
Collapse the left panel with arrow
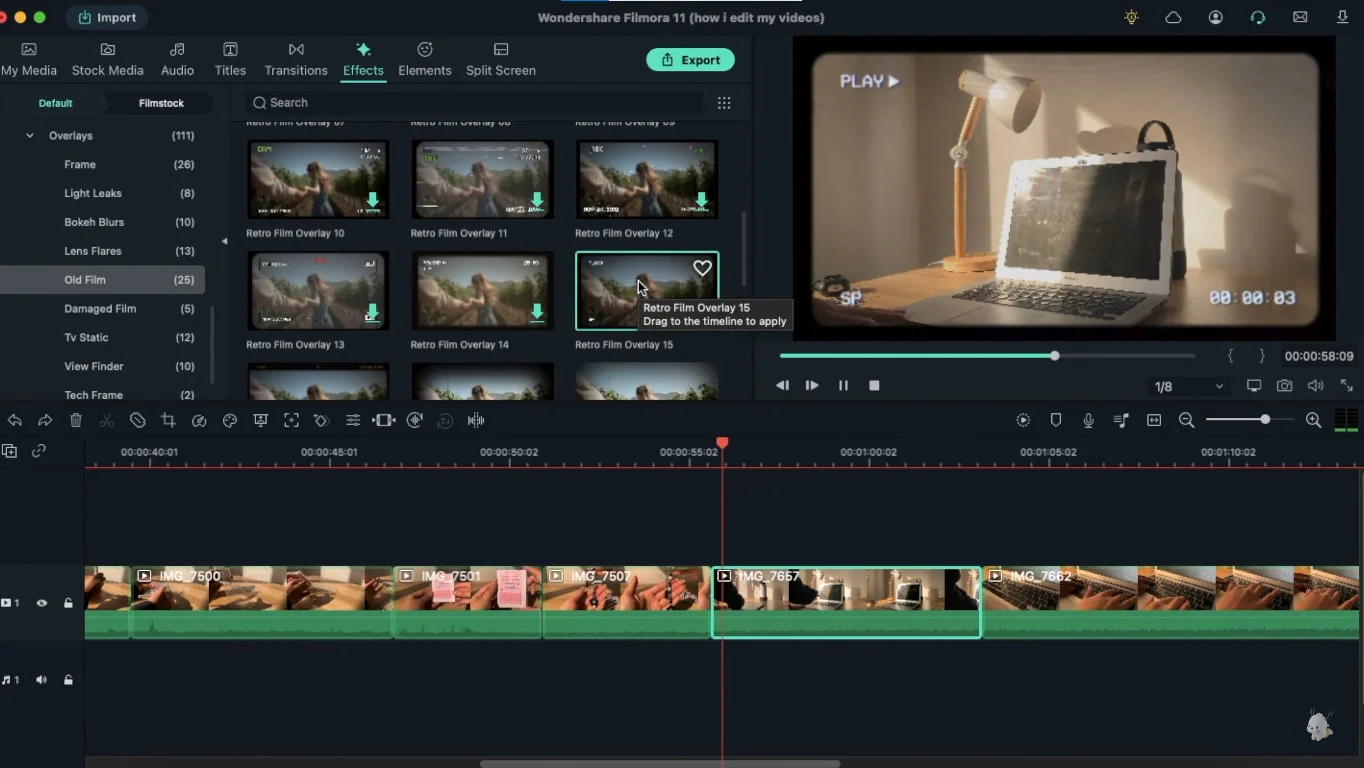pyautogui.click(x=224, y=241)
